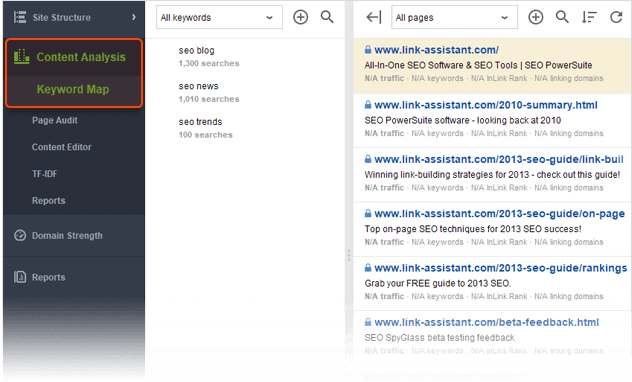This screenshot has width=632, height=382.
Task: Click the lock icon beside link-buil URL
Action: 368,159
